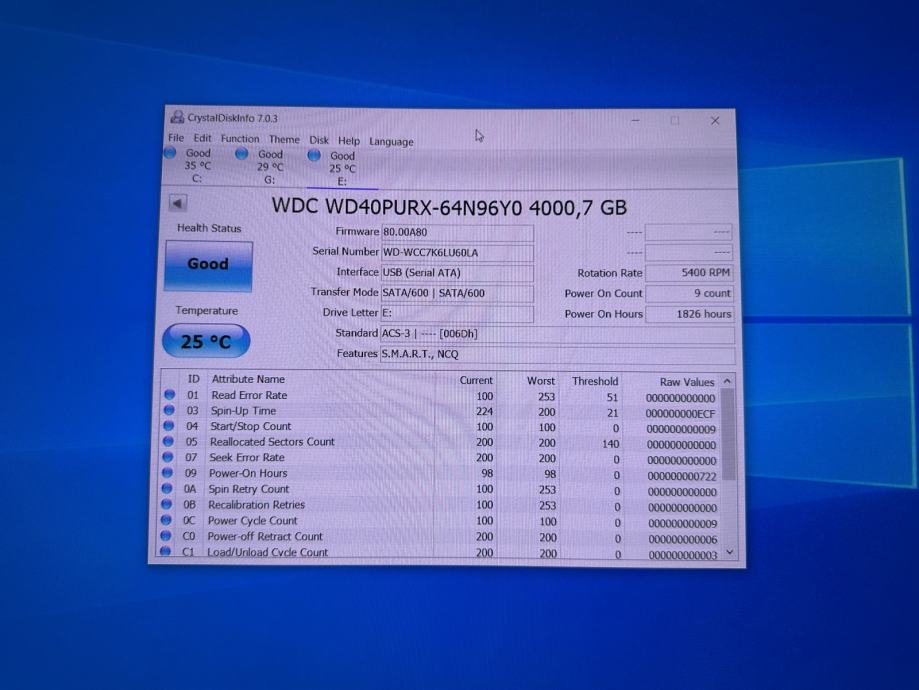Minimize the CrystalDiskInfo window
Viewport: 919px width, 690px height.
[635, 120]
